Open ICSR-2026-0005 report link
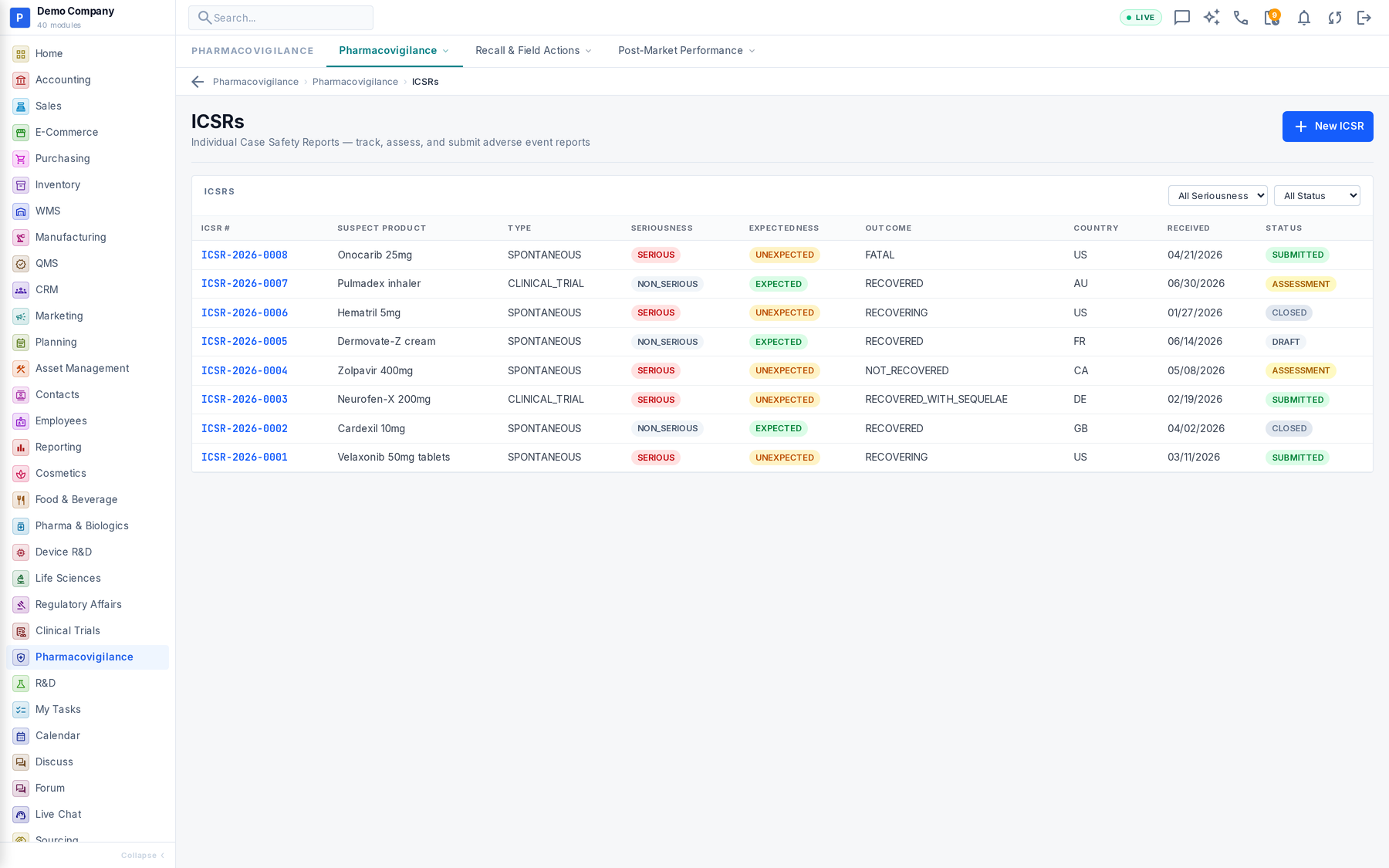This screenshot has width=1389, height=868. pos(245,342)
